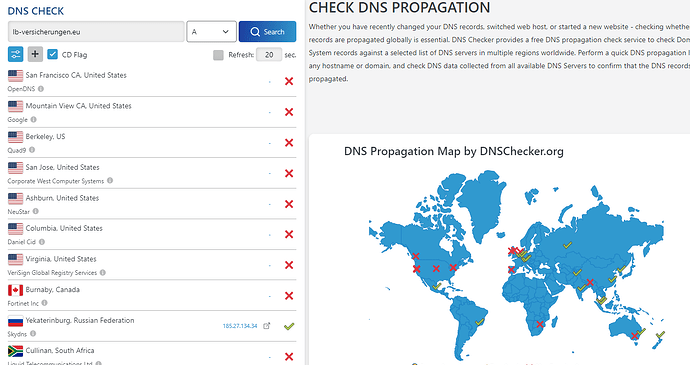Click red X status for Mountain View
The height and width of the screenshot is (365, 690).
coord(289,112)
